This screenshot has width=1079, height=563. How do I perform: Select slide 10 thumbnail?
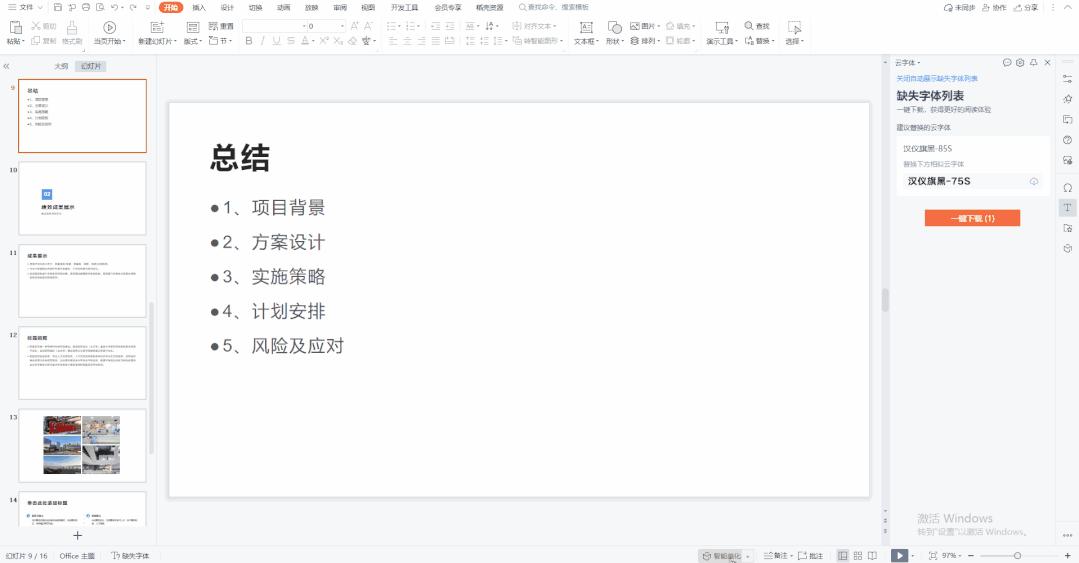(x=82, y=198)
